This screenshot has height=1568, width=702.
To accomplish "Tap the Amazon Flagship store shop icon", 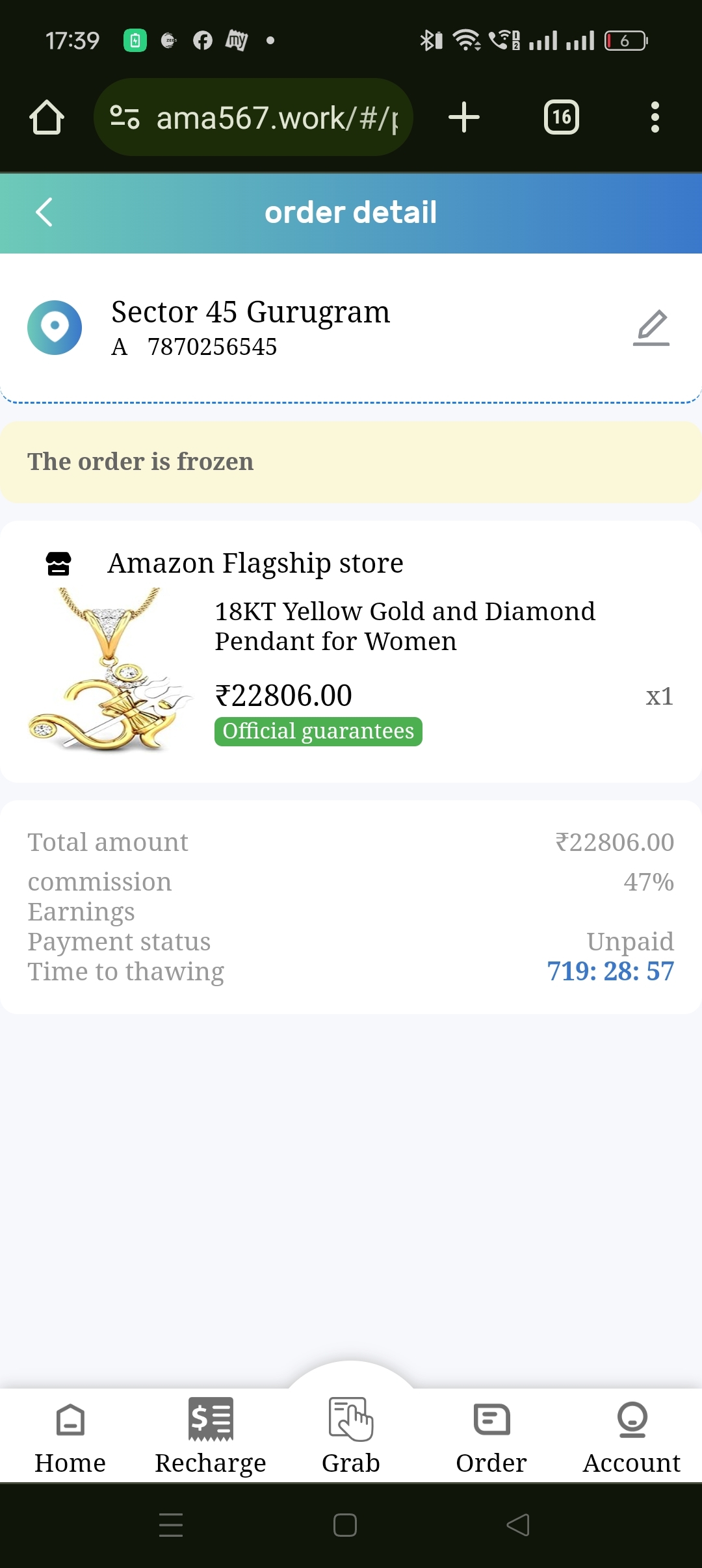I will (x=58, y=564).
